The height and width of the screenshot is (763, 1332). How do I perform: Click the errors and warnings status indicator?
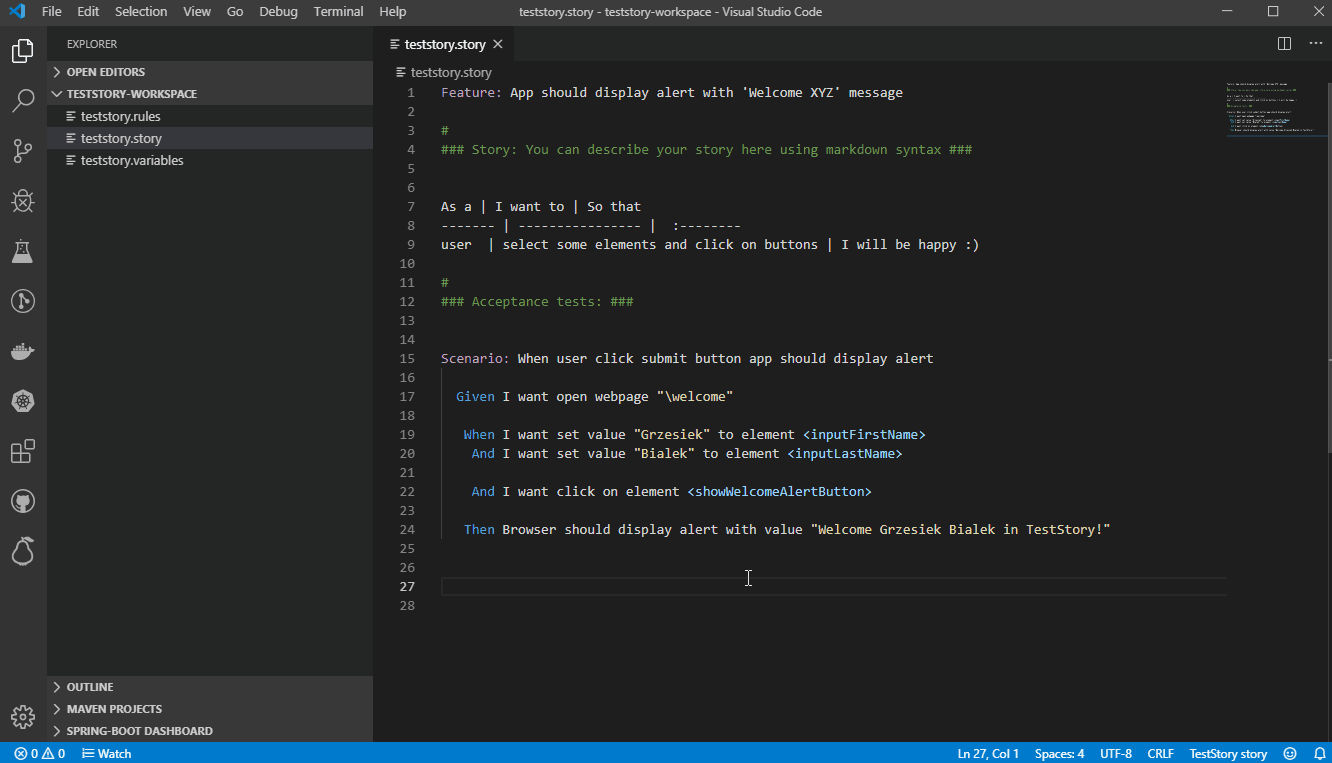coord(40,753)
